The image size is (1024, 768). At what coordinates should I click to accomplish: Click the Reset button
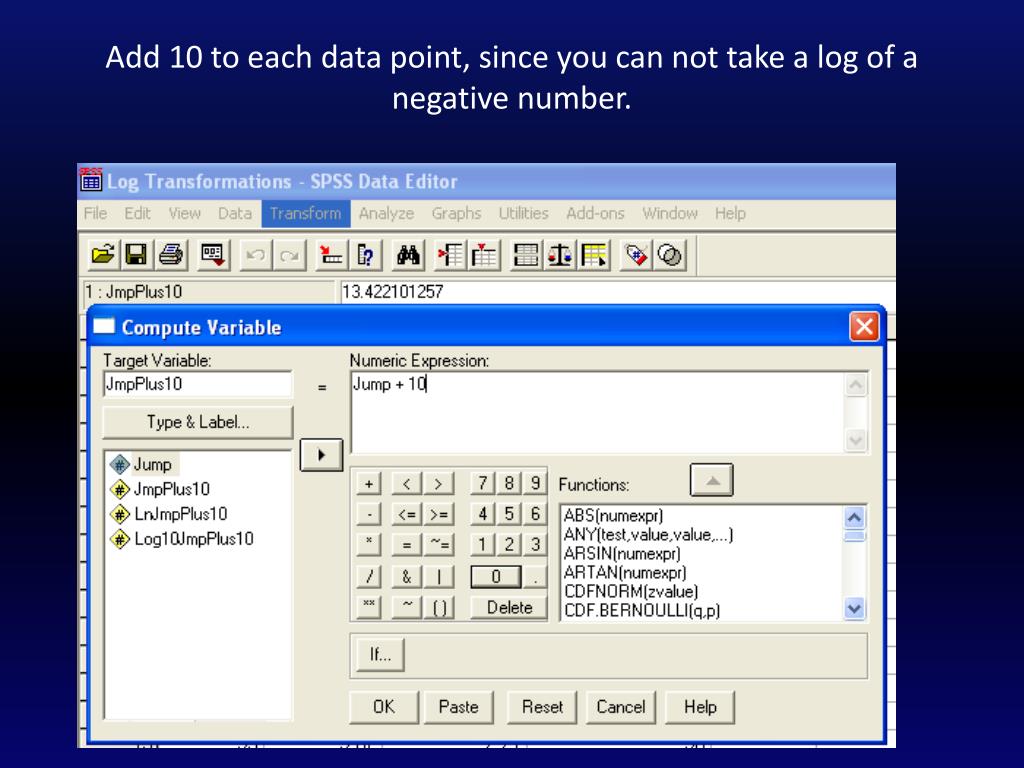tap(542, 707)
